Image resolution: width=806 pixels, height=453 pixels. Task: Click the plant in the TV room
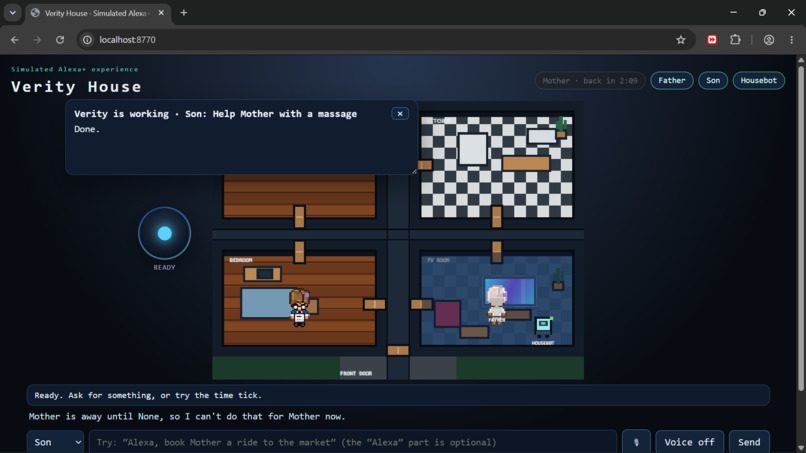(x=558, y=279)
